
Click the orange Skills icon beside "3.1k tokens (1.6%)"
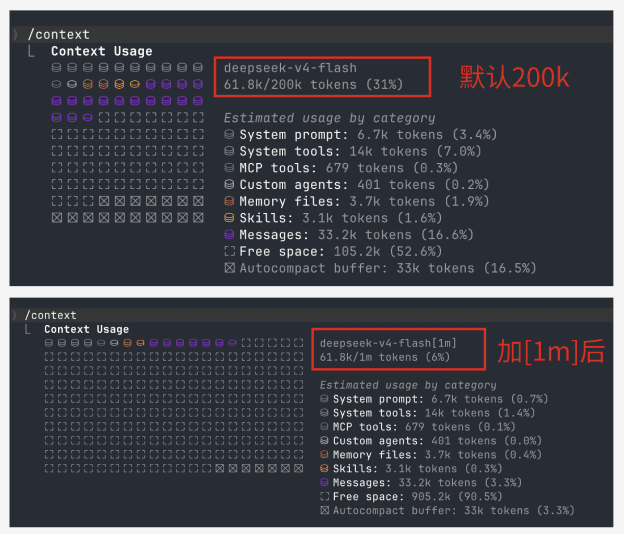(229, 218)
